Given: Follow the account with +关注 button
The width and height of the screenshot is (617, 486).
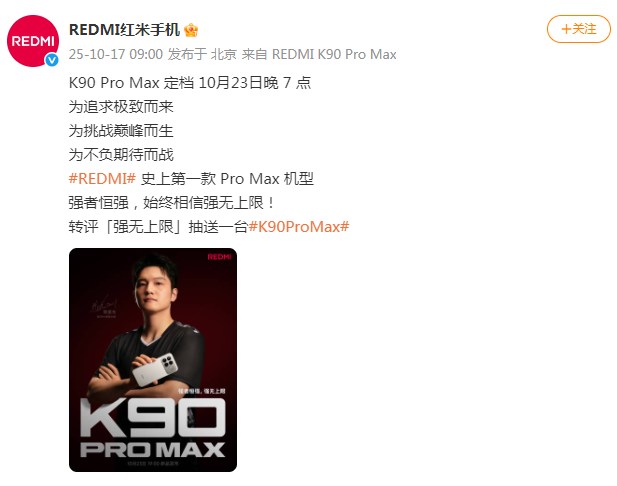Looking at the screenshot, I should pos(579,29).
